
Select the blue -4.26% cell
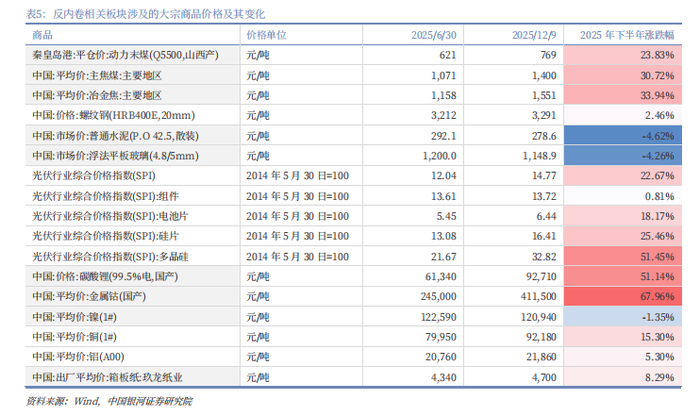(623, 156)
